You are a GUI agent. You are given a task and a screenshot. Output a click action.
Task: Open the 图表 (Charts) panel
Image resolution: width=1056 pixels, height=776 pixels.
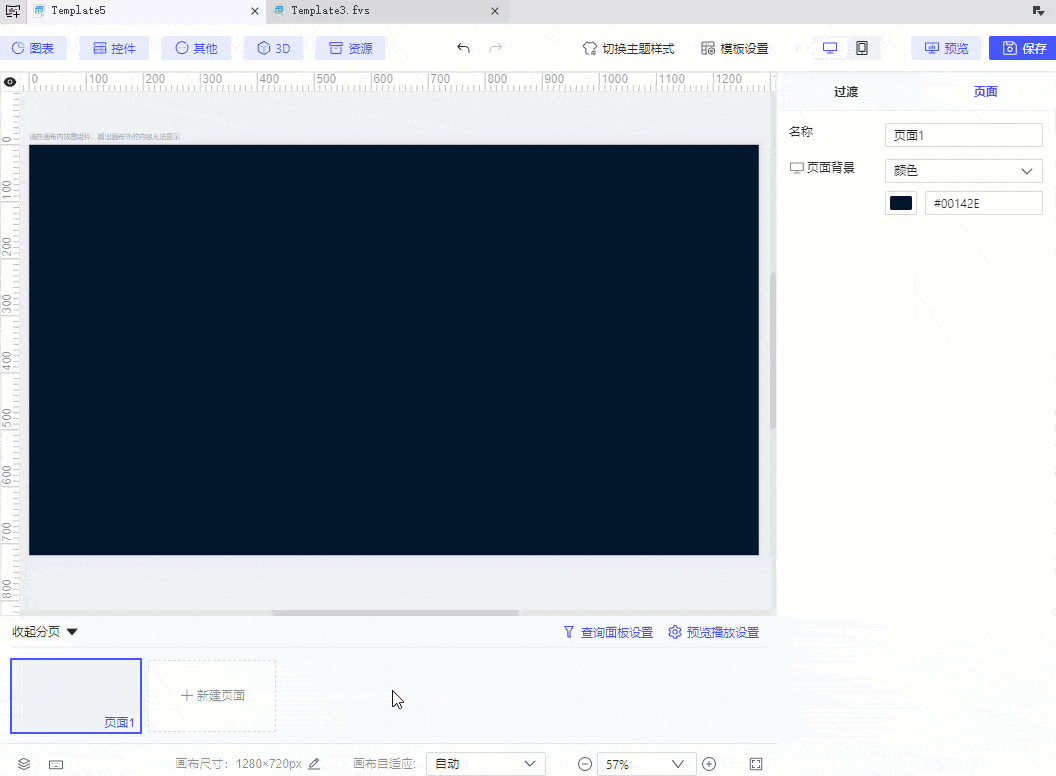click(x=34, y=47)
